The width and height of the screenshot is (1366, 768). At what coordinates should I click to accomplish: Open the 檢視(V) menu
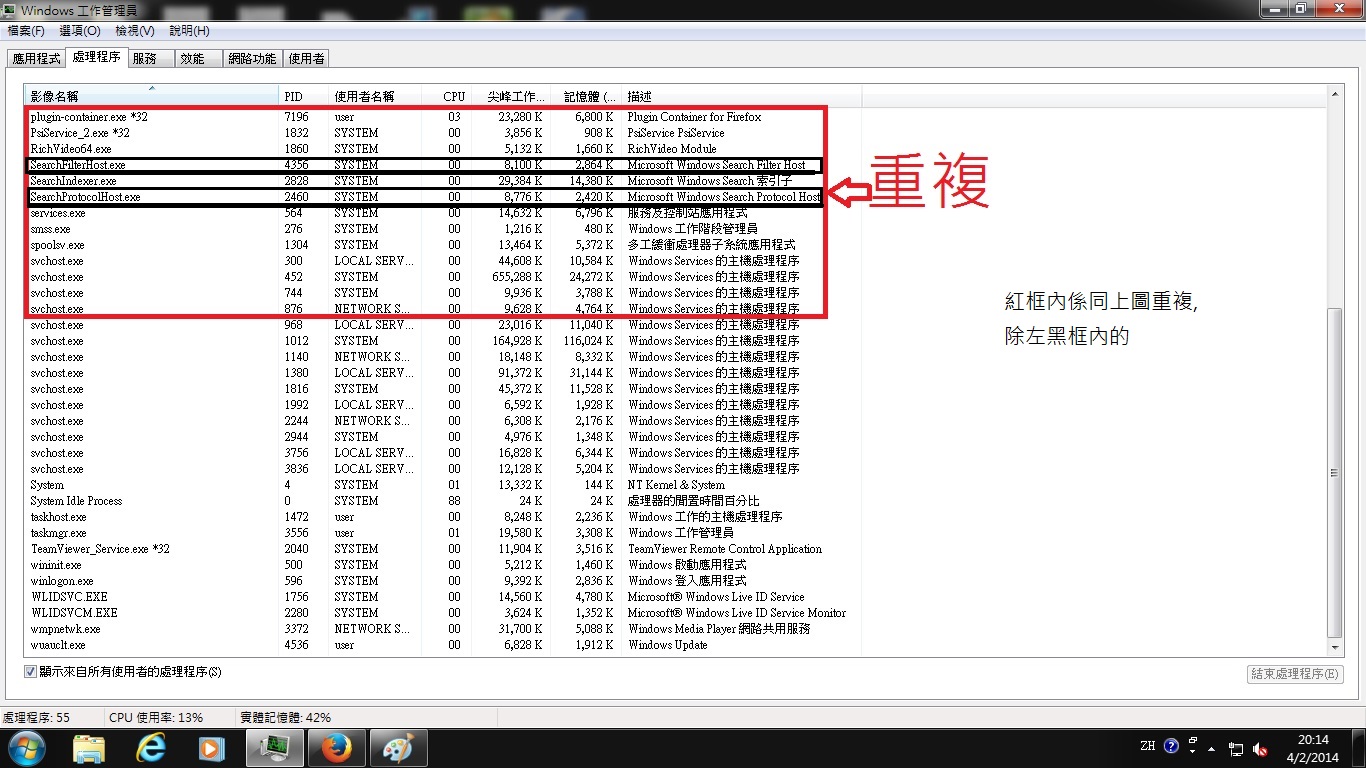(x=135, y=31)
